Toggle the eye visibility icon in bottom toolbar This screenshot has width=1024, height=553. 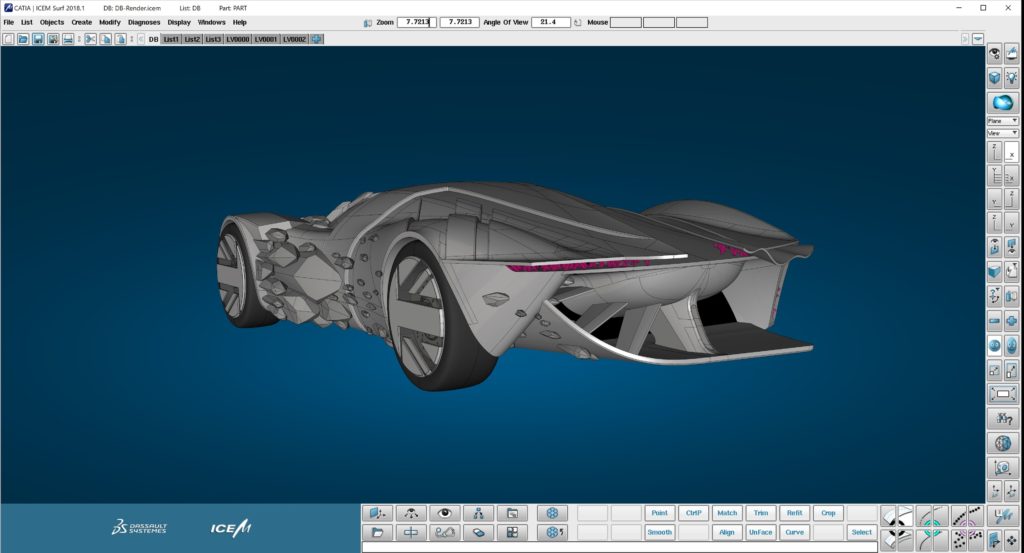point(444,513)
